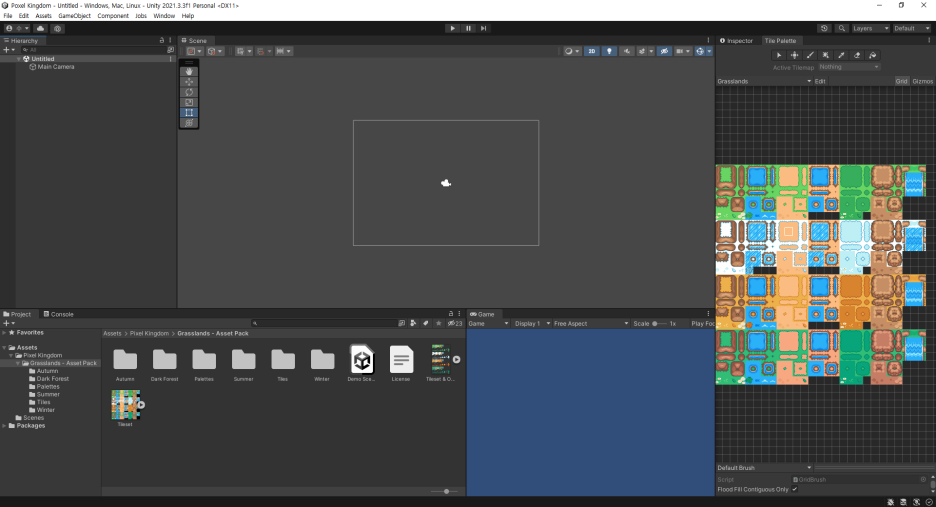Toggle hidden packages visibility count 23
The height and width of the screenshot is (507, 936).
pos(455,323)
